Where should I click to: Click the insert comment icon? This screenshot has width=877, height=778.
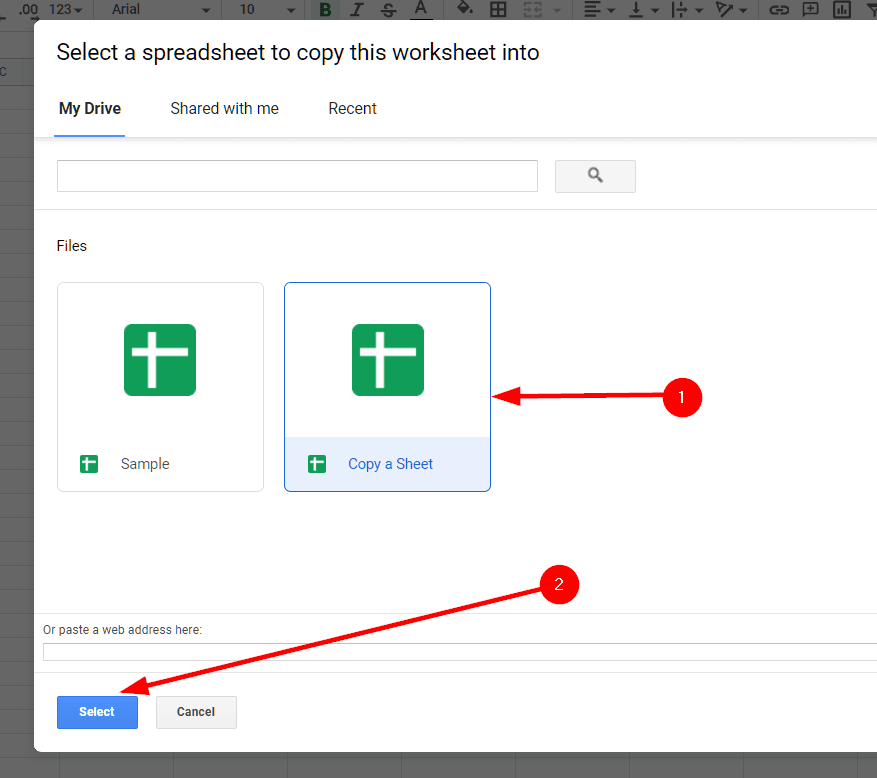coord(810,9)
